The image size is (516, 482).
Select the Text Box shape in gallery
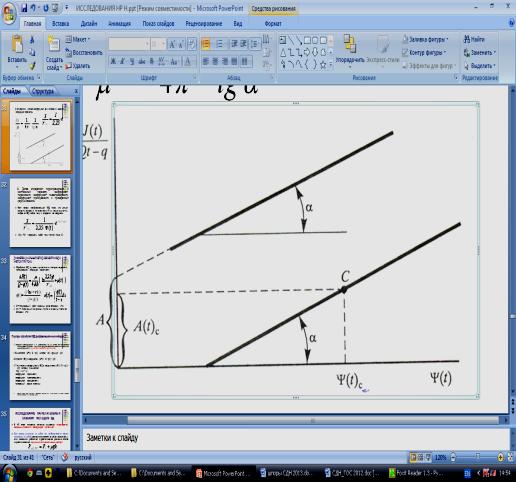pos(283,40)
